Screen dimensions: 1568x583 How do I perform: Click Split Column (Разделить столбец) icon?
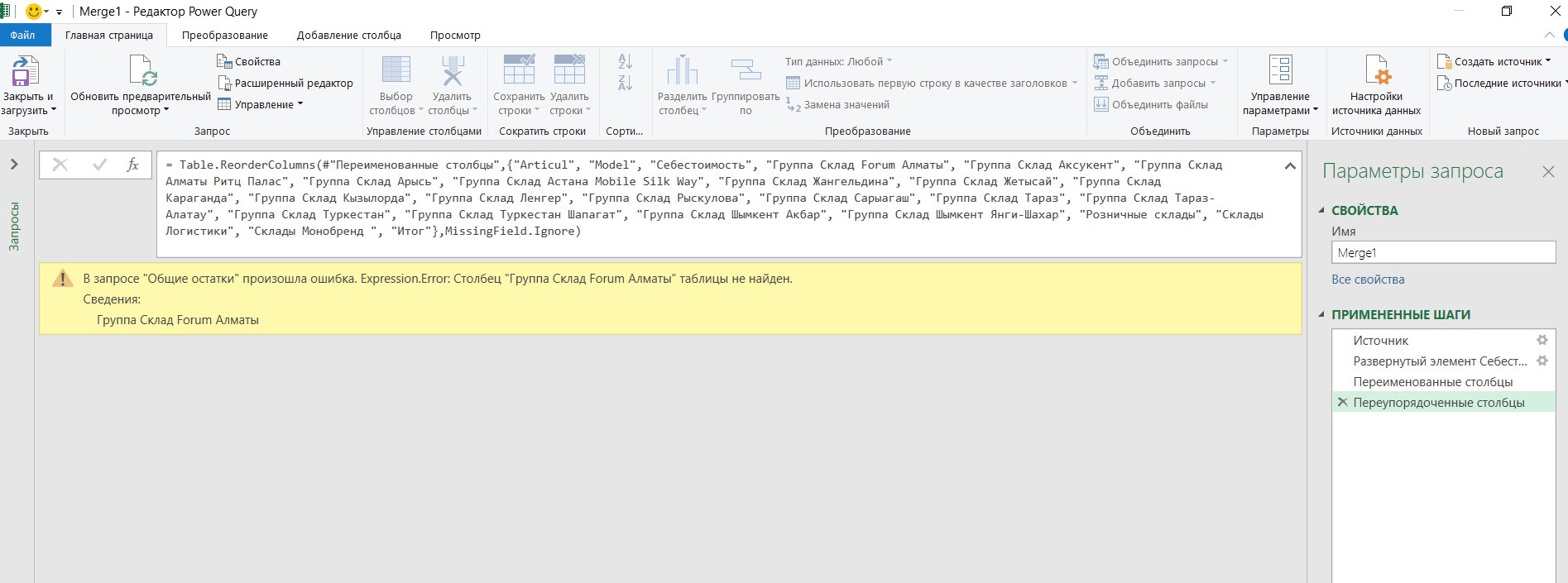pyautogui.click(x=683, y=70)
